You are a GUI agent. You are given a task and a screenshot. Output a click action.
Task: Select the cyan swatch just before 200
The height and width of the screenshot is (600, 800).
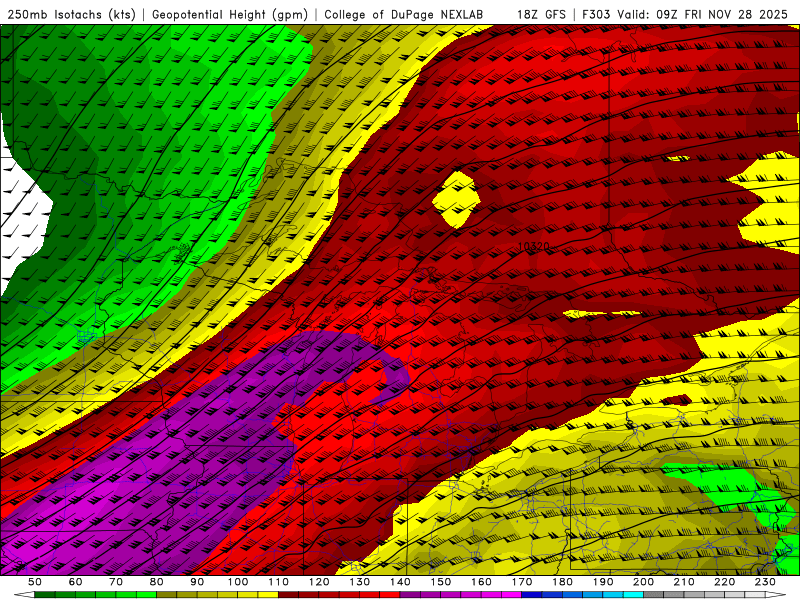click(633, 595)
